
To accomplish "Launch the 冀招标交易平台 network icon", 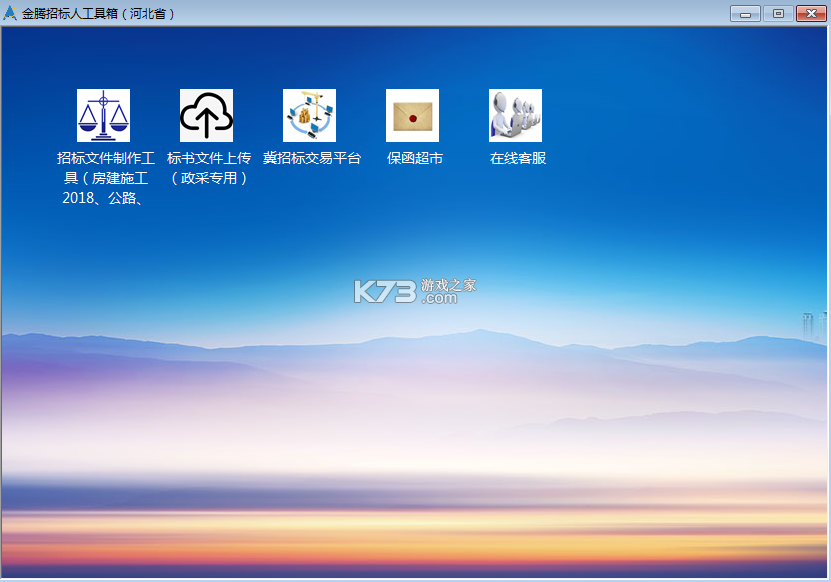I will click(x=310, y=115).
